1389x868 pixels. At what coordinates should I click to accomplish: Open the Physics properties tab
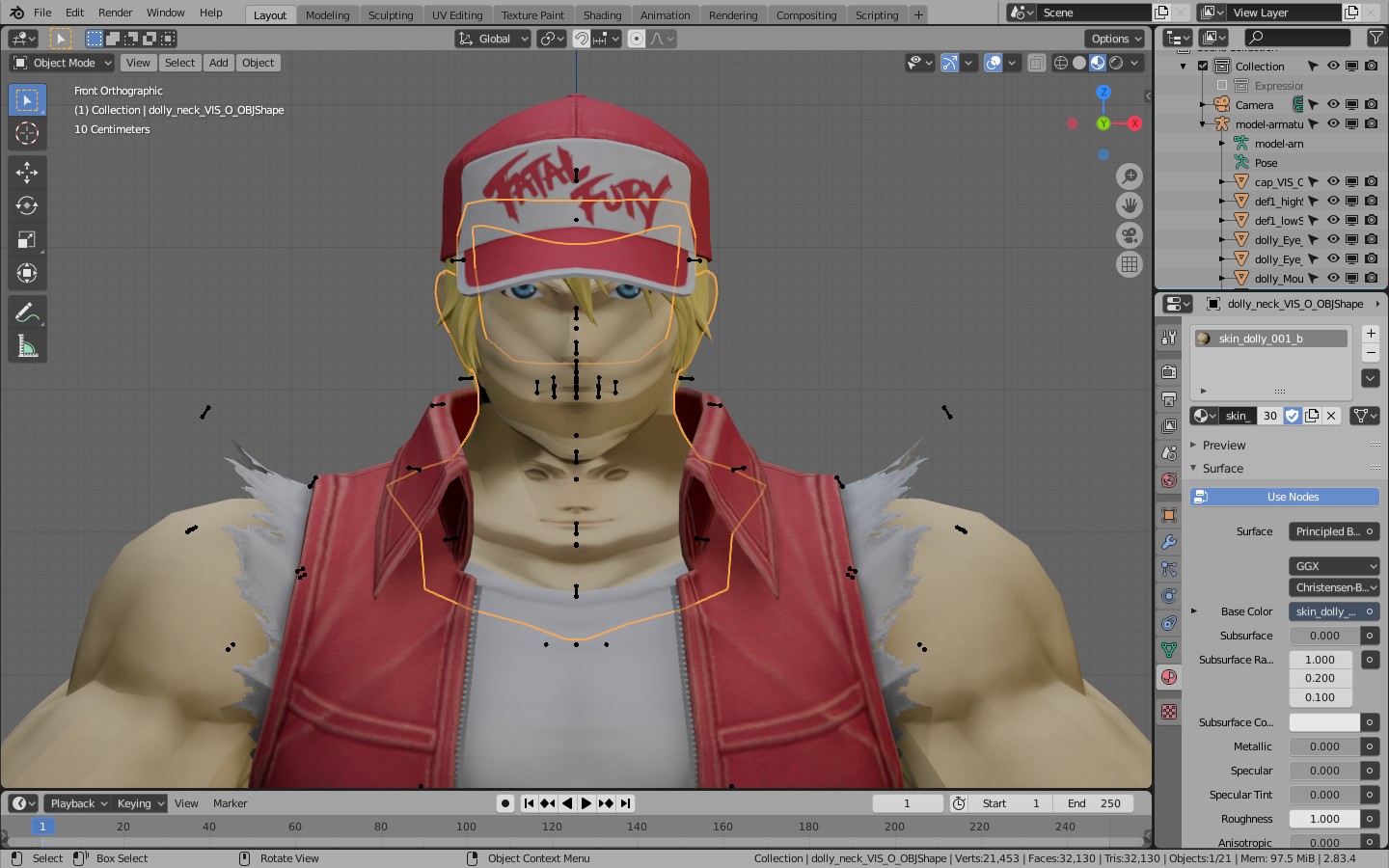click(x=1169, y=596)
